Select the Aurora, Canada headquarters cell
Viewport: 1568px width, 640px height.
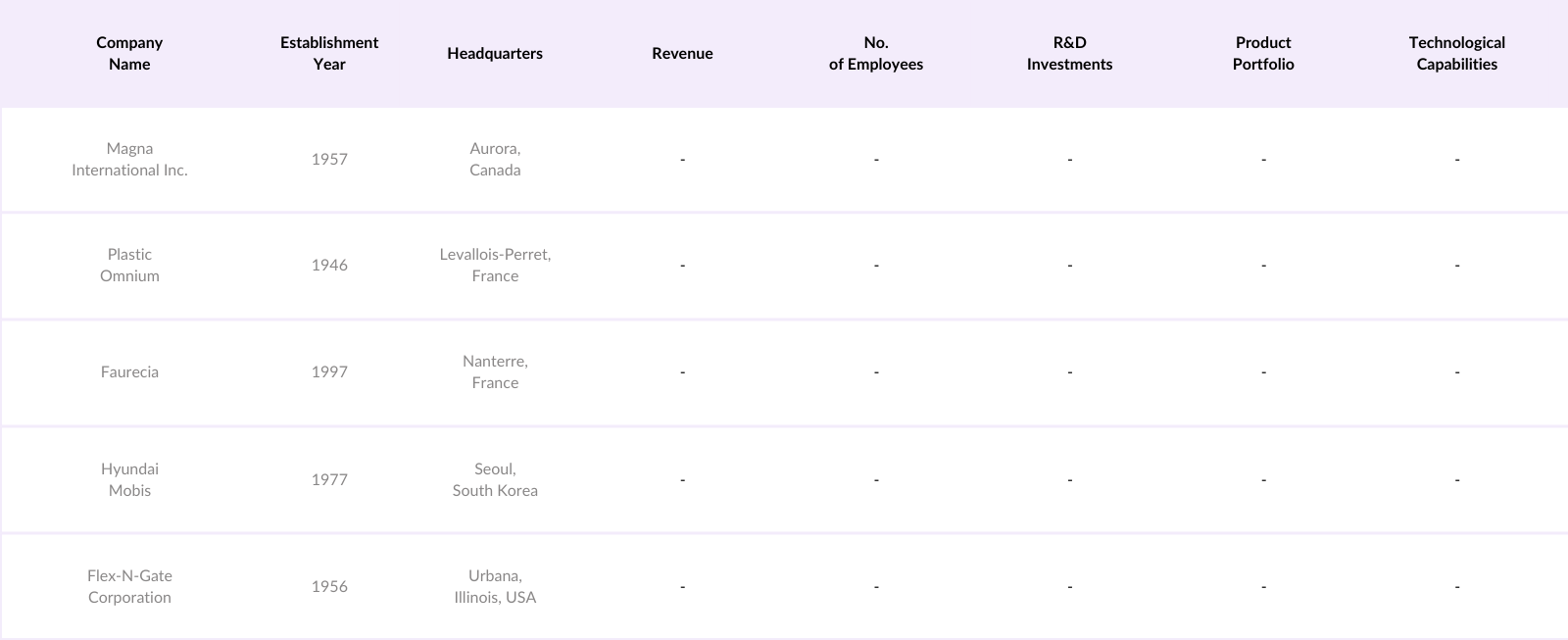(x=495, y=159)
